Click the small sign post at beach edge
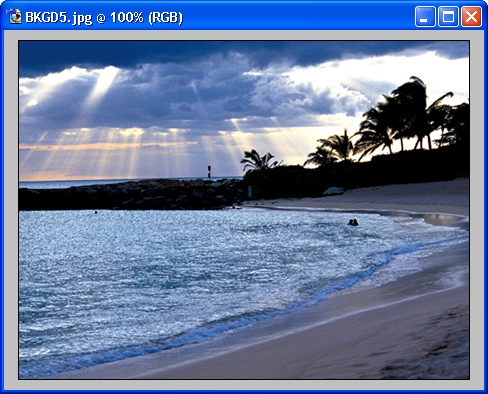 [x=250, y=191]
